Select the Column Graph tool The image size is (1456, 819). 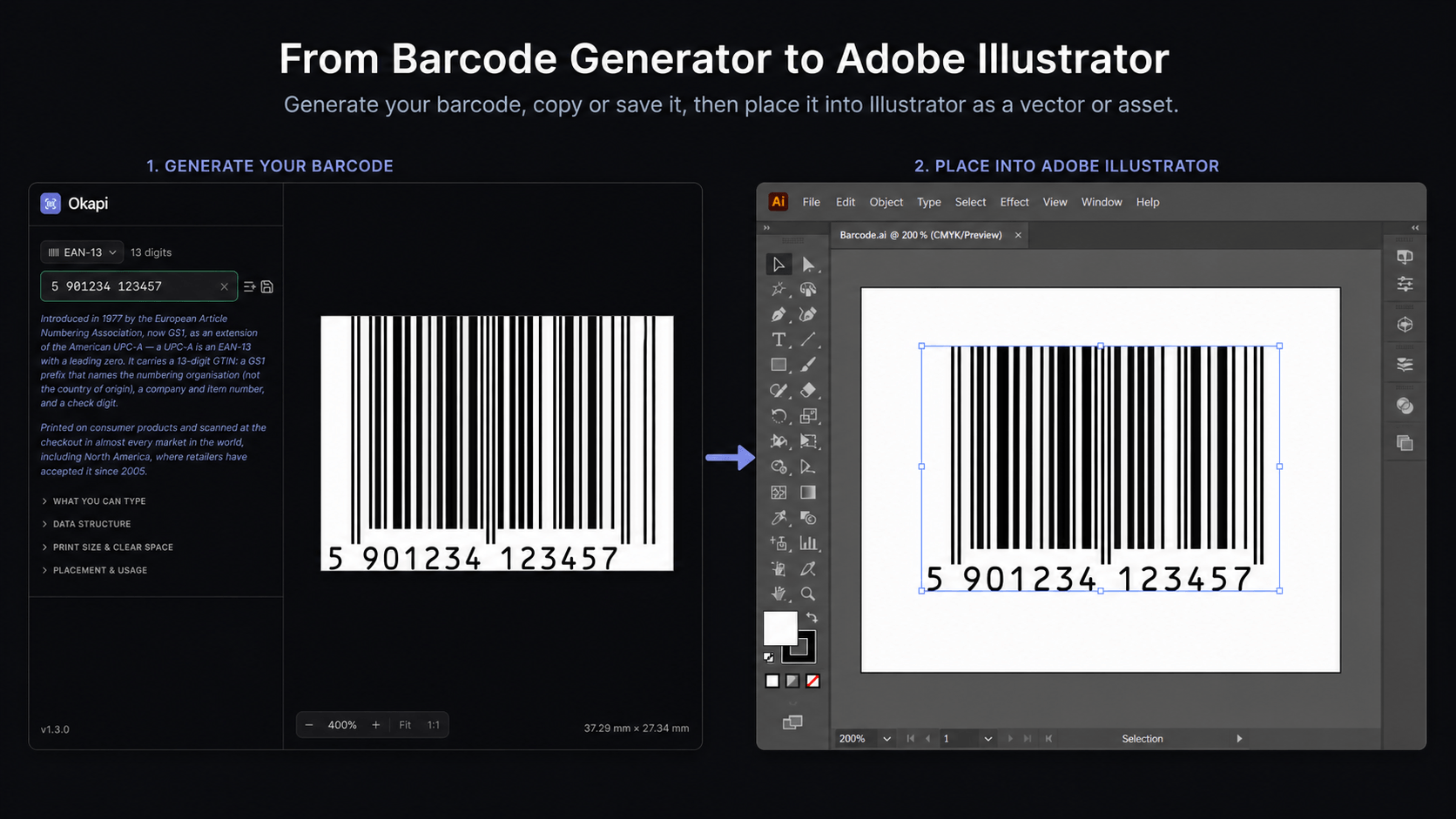click(x=808, y=543)
